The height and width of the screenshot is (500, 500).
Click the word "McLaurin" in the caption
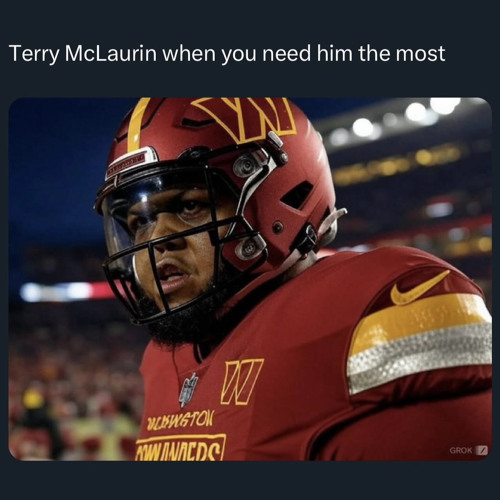tap(110, 53)
